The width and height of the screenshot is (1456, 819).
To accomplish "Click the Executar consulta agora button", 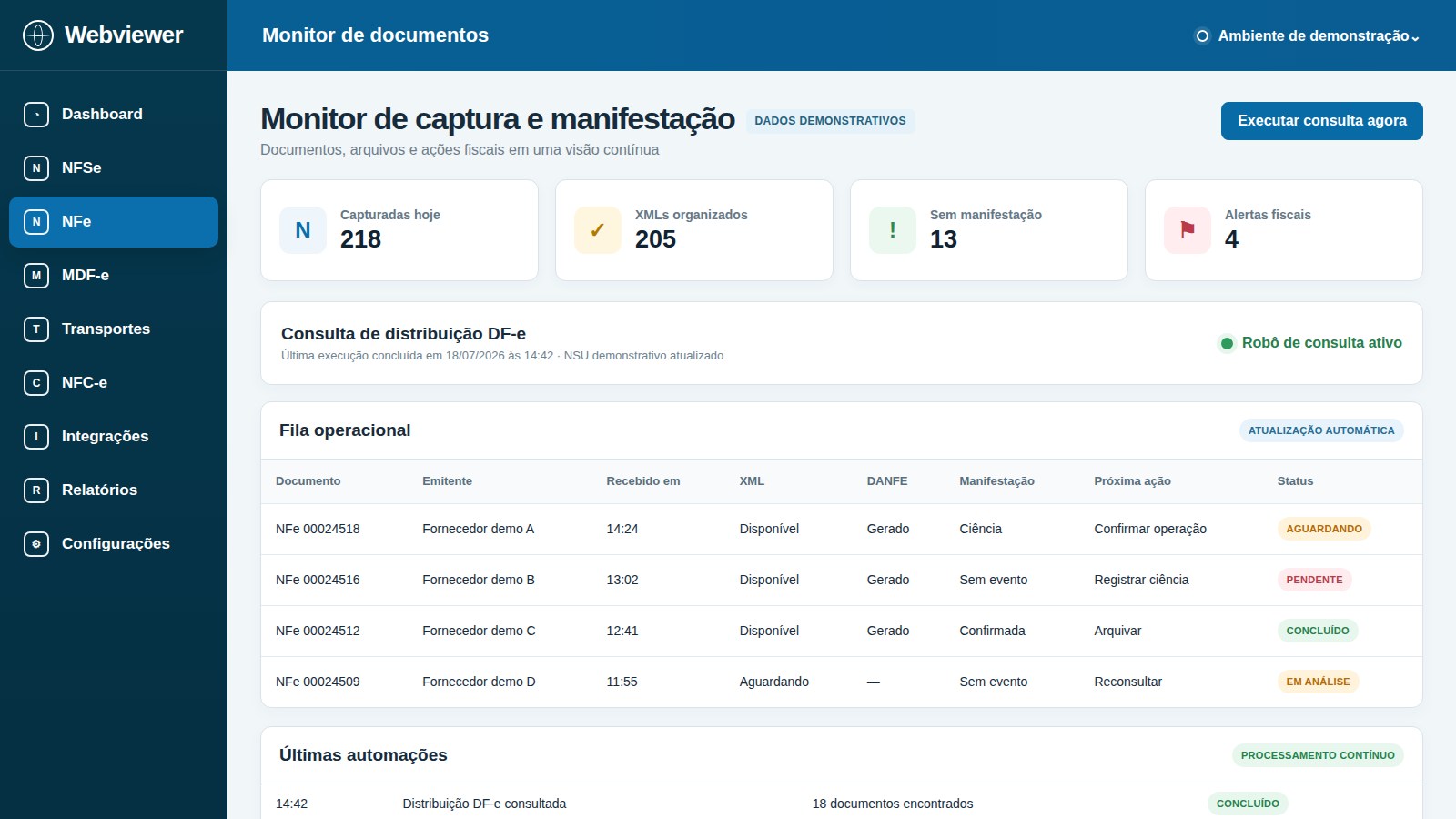I will (1321, 121).
